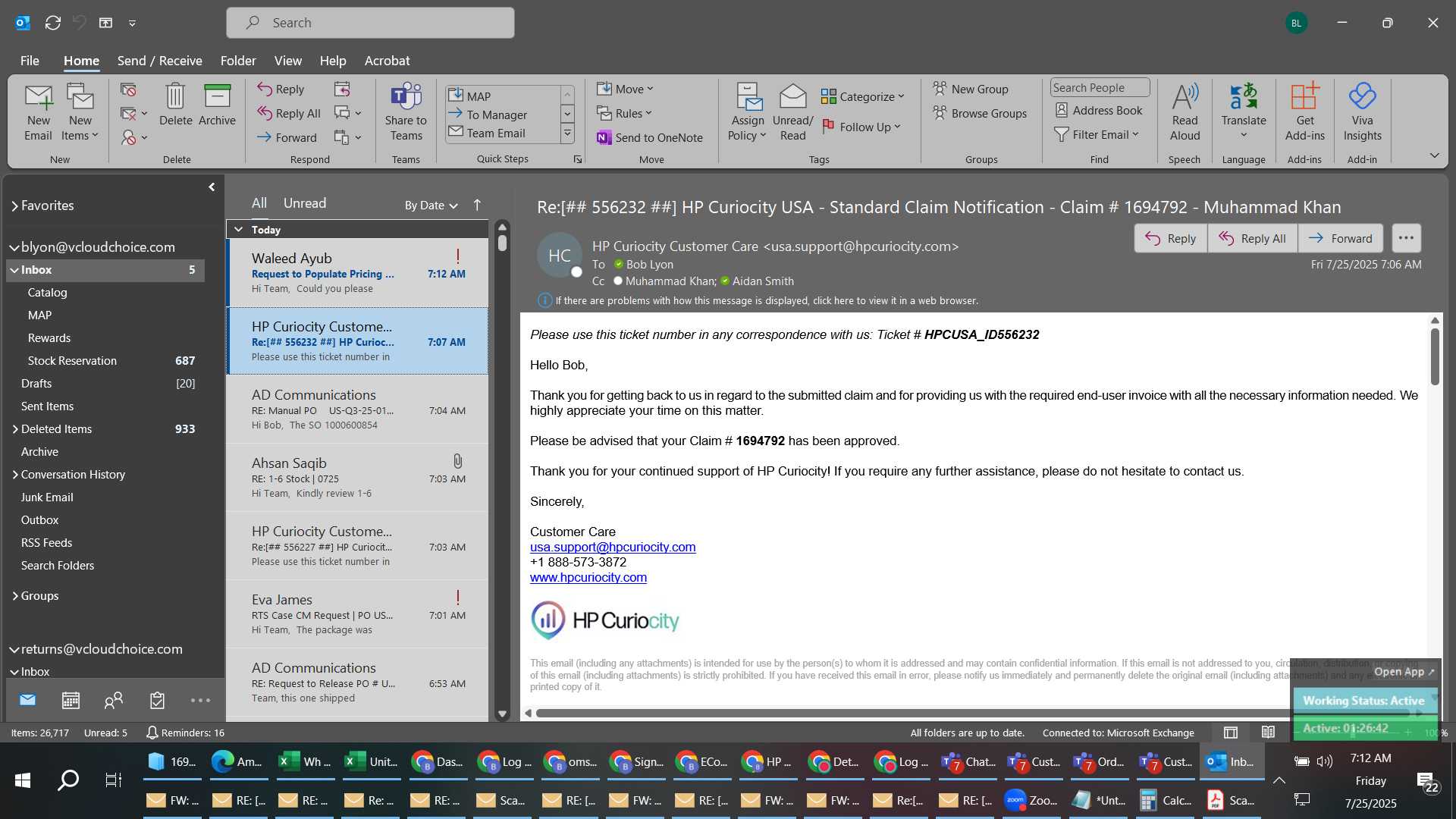
Task: Open the Folder ribbon tab
Action: (238, 61)
